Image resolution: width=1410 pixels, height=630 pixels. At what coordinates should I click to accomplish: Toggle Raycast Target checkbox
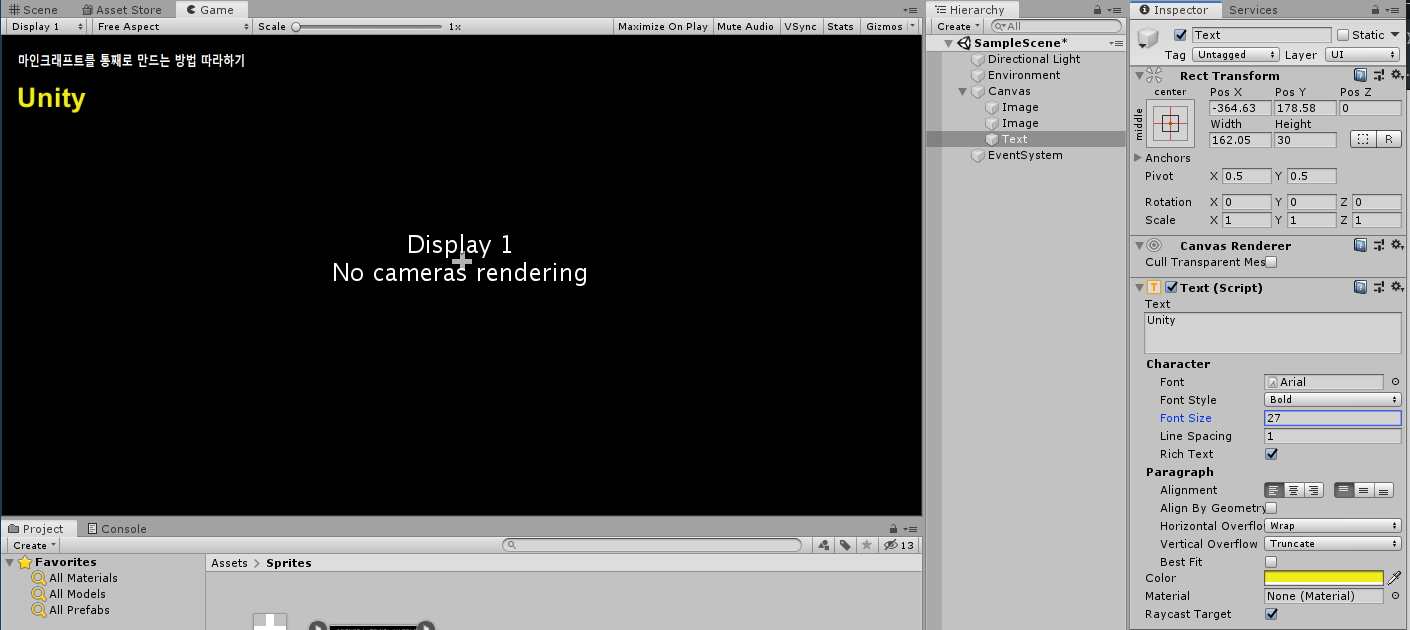pos(1271,614)
